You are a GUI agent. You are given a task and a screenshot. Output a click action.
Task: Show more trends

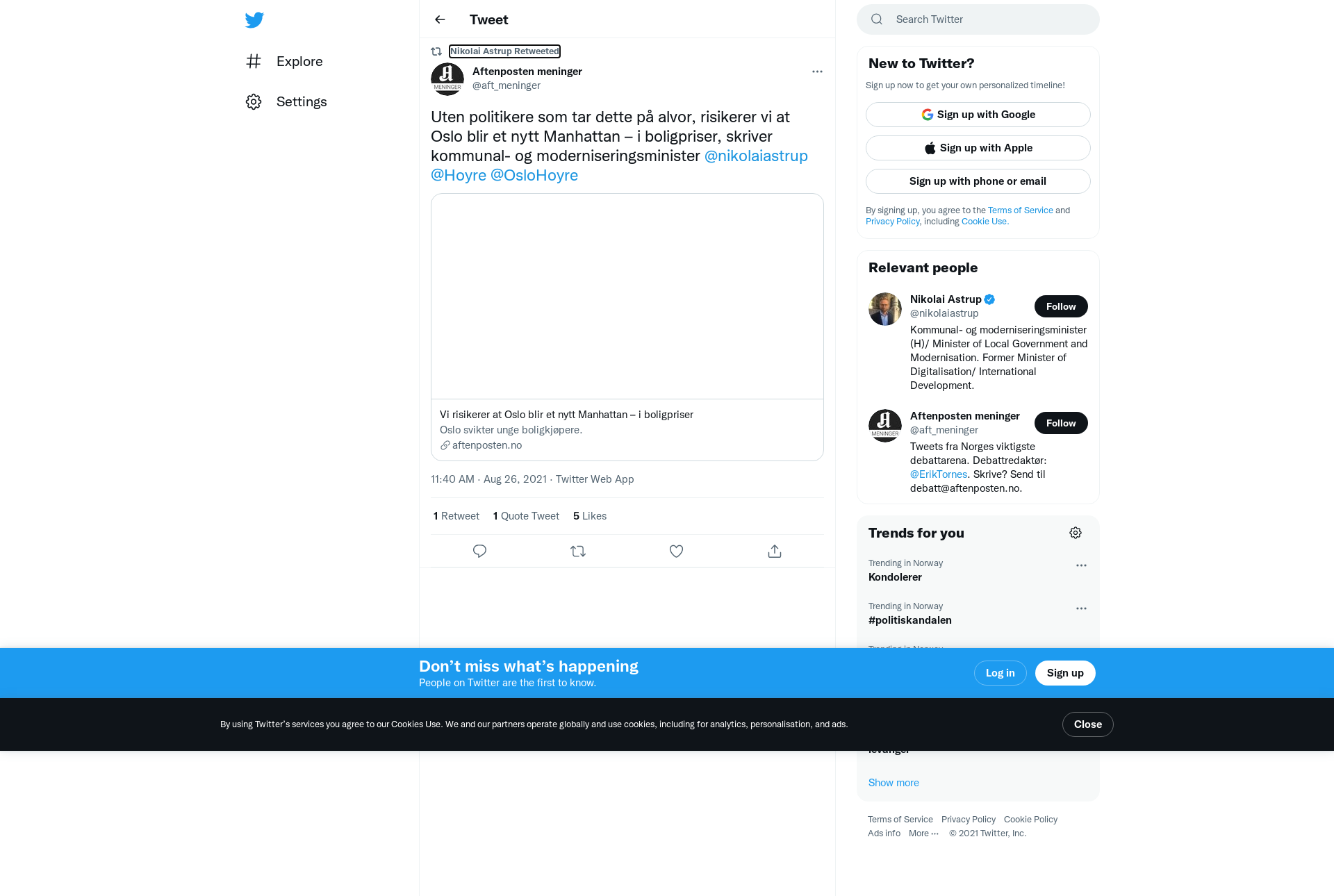click(x=894, y=783)
